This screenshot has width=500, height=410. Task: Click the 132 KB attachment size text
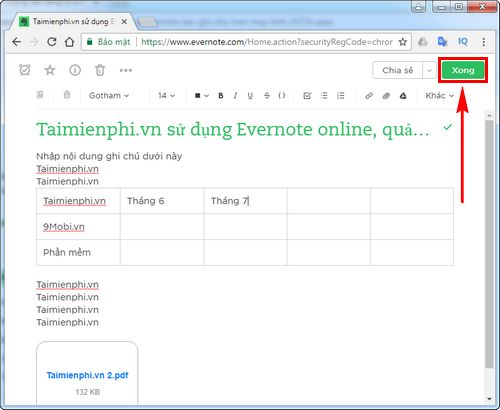click(x=87, y=392)
